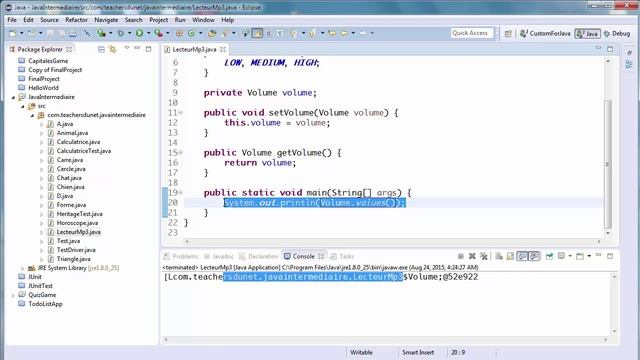The height and width of the screenshot is (360, 640).
Task: Toggle Show Console on Standard Error
Action: (x=534, y=256)
